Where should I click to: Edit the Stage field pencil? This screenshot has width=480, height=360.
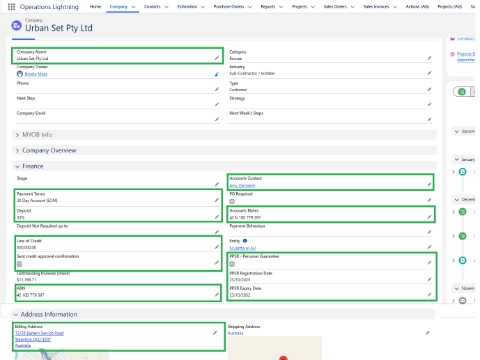coord(217,184)
